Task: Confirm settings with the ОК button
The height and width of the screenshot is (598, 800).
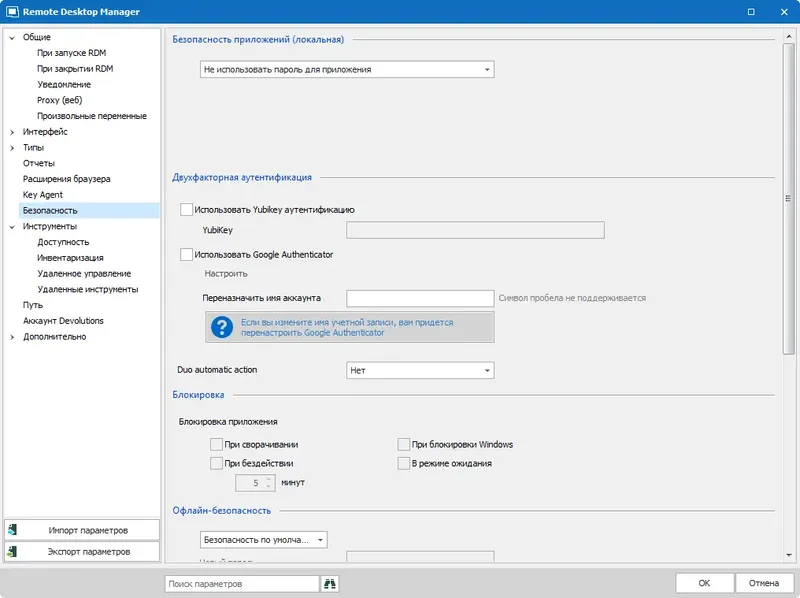Action: (x=703, y=582)
